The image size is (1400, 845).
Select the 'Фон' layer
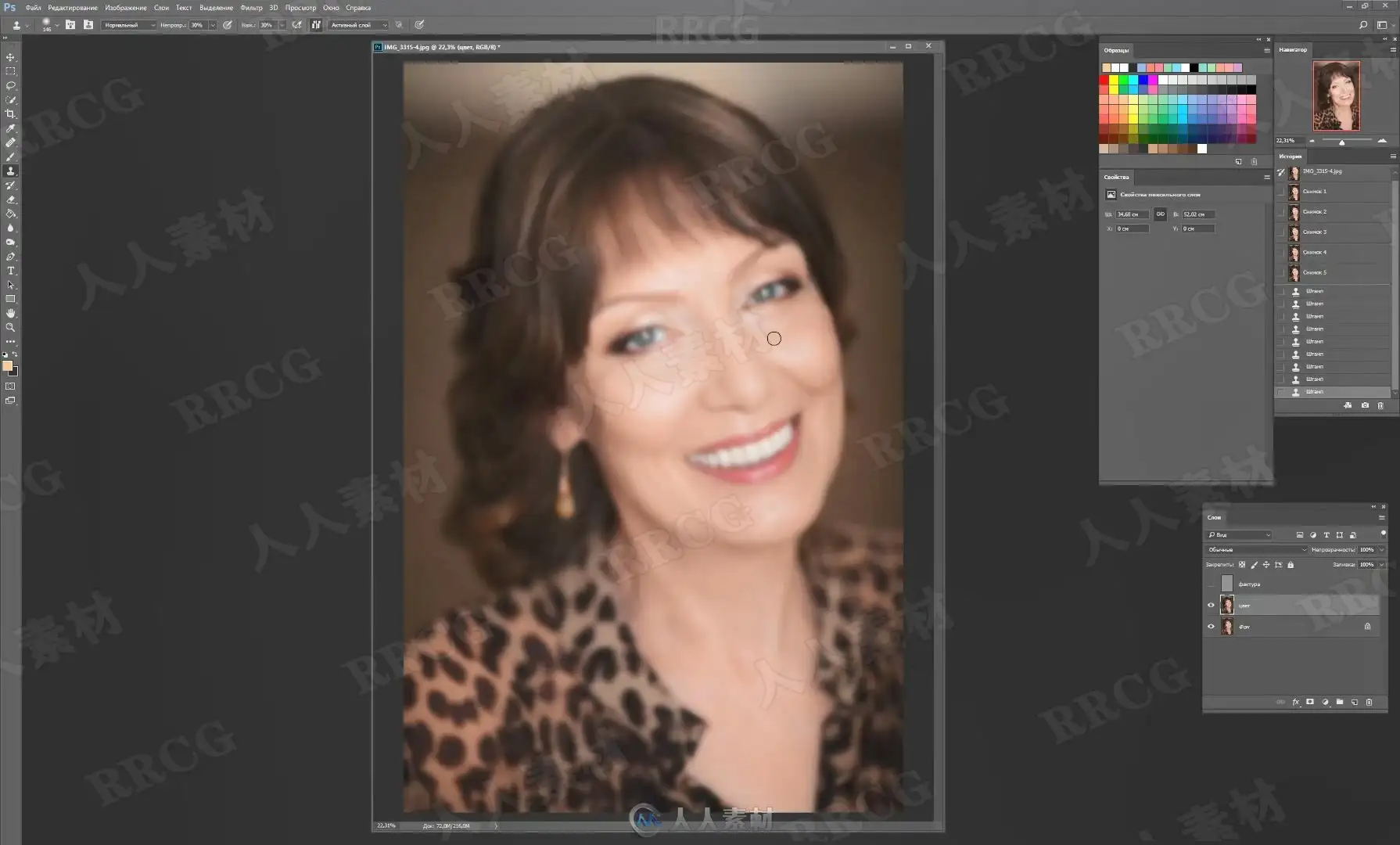[1291, 626]
